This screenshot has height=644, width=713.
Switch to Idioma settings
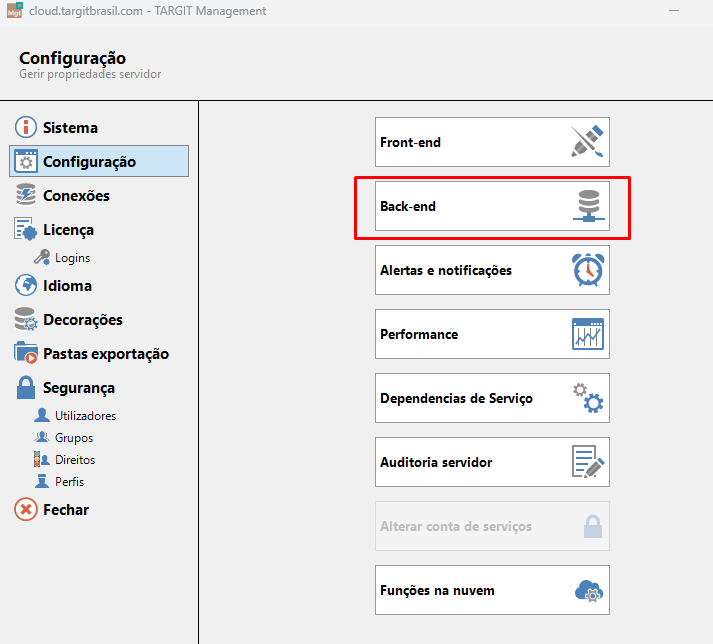click(x=99, y=285)
